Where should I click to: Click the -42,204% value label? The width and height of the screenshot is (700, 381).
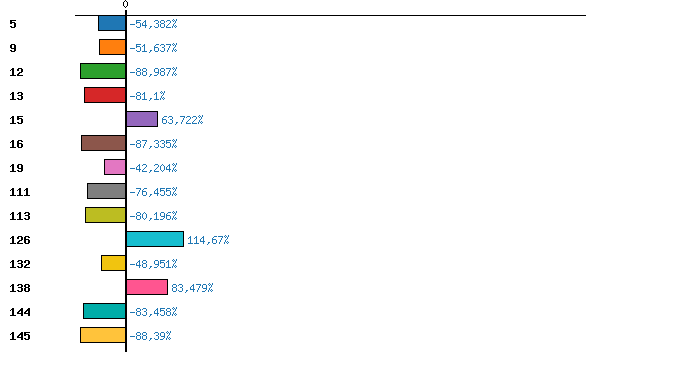(153, 168)
